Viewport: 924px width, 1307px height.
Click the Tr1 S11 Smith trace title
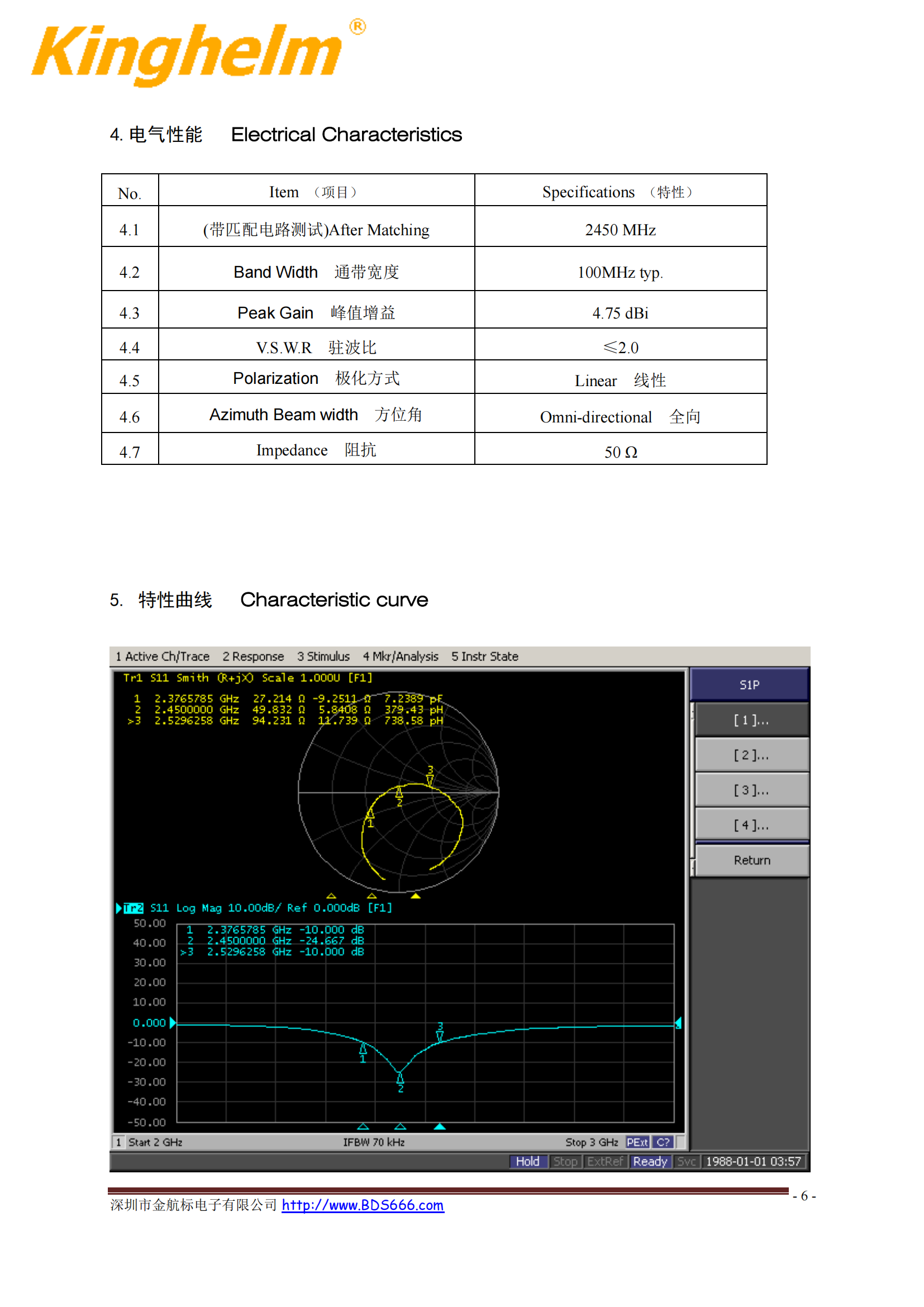(247, 677)
